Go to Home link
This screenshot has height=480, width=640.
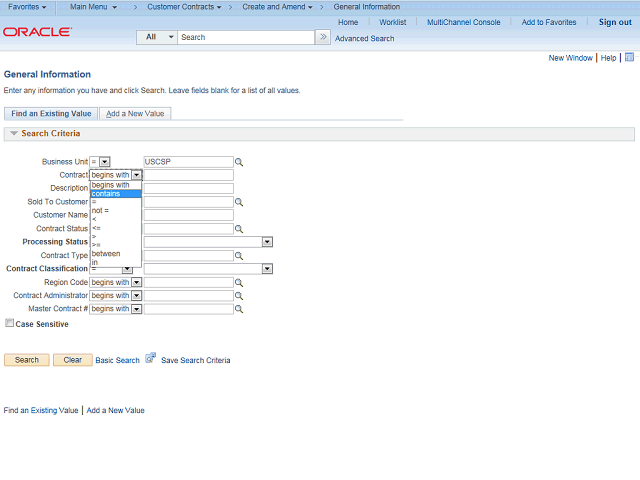(348, 22)
